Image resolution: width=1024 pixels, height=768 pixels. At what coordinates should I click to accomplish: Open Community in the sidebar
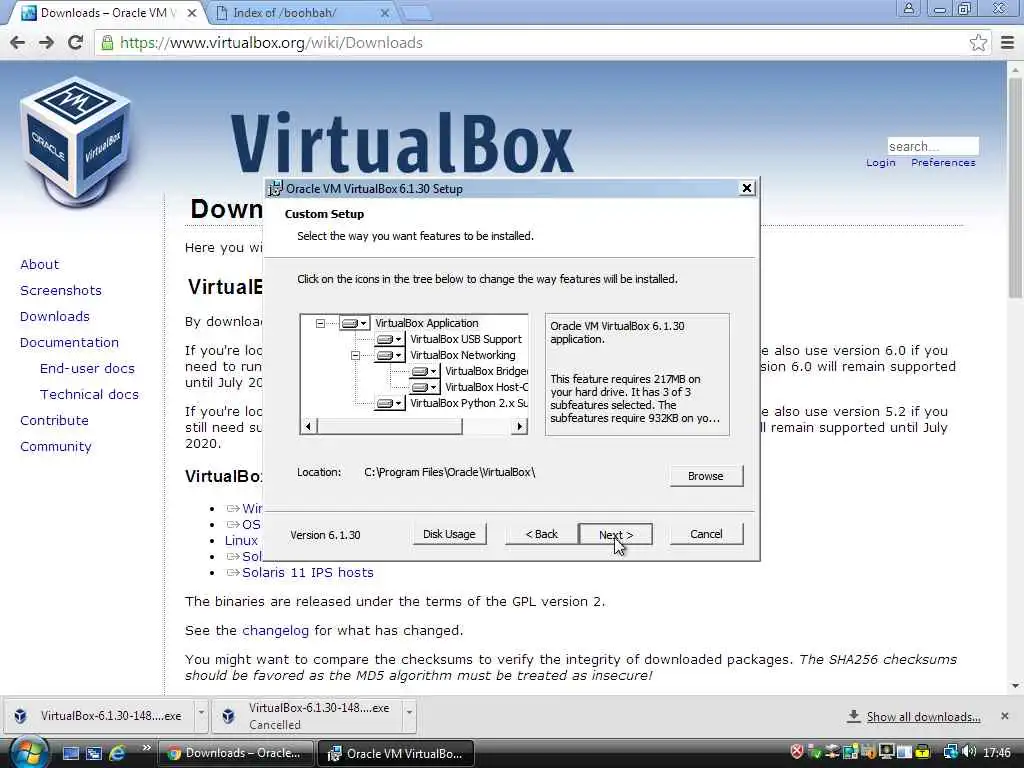click(x=56, y=447)
